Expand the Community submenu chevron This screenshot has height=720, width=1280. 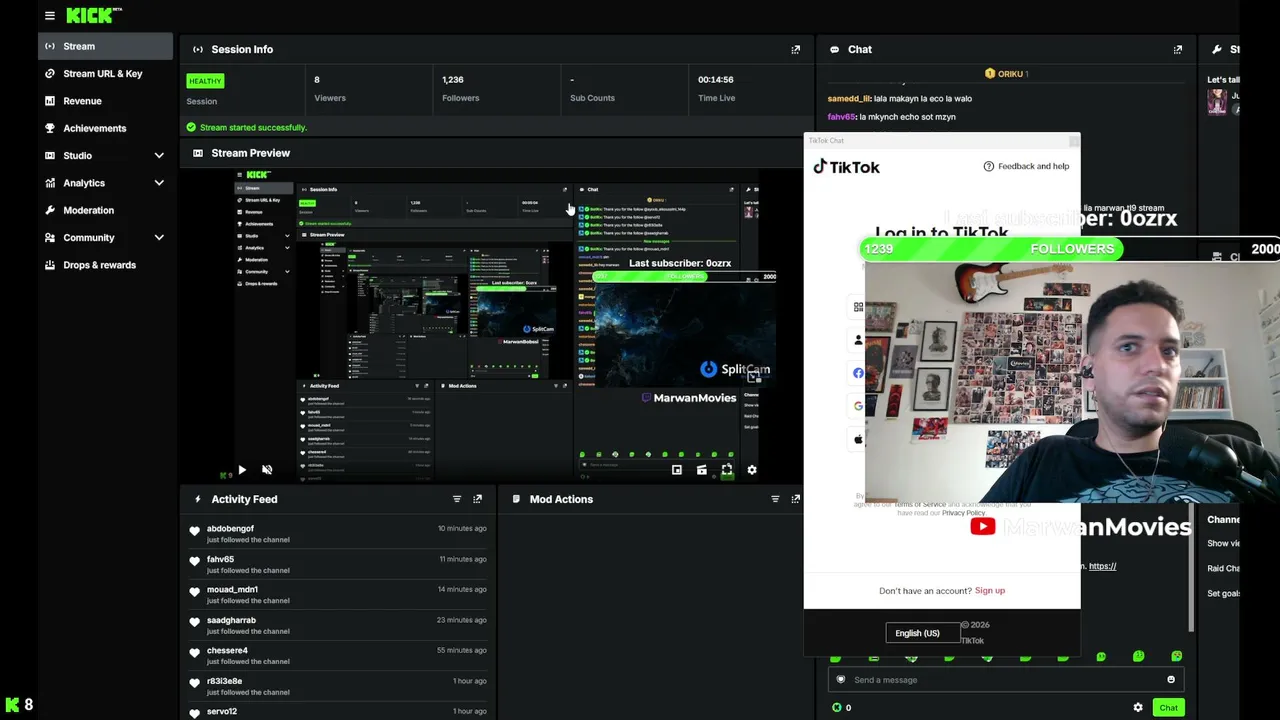click(x=159, y=238)
